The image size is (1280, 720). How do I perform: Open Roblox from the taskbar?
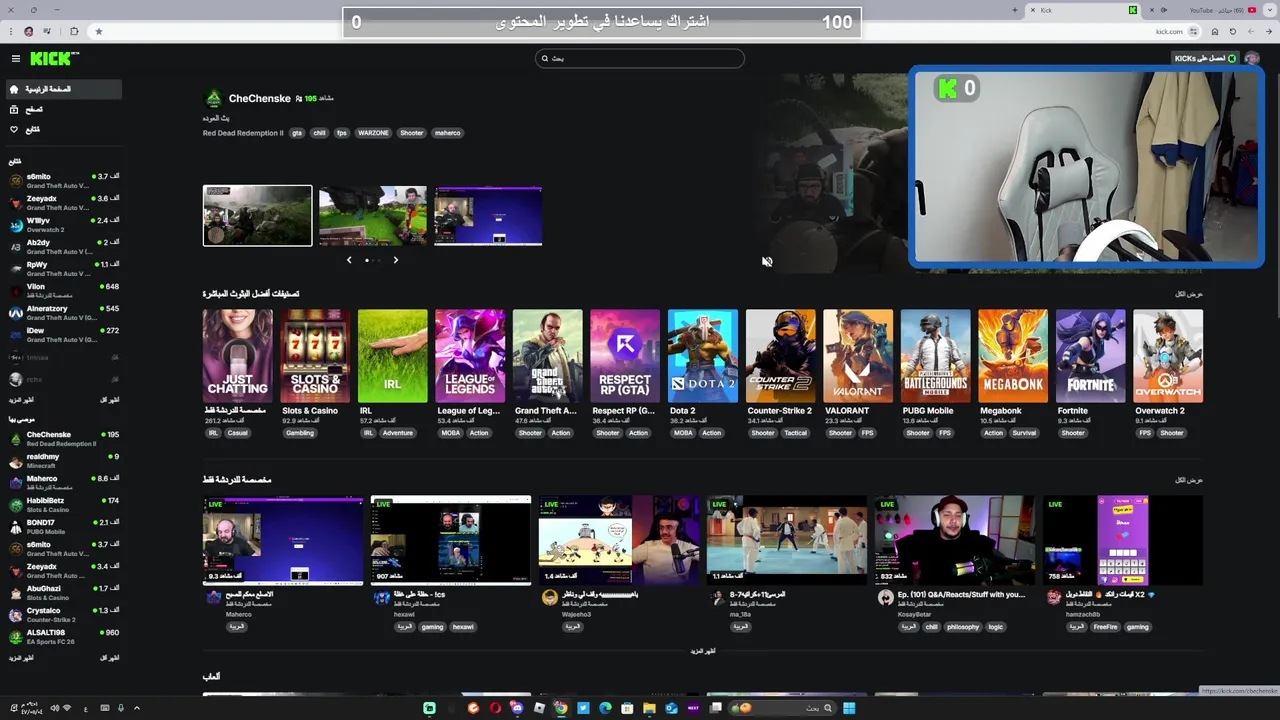pyautogui.click(x=539, y=708)
